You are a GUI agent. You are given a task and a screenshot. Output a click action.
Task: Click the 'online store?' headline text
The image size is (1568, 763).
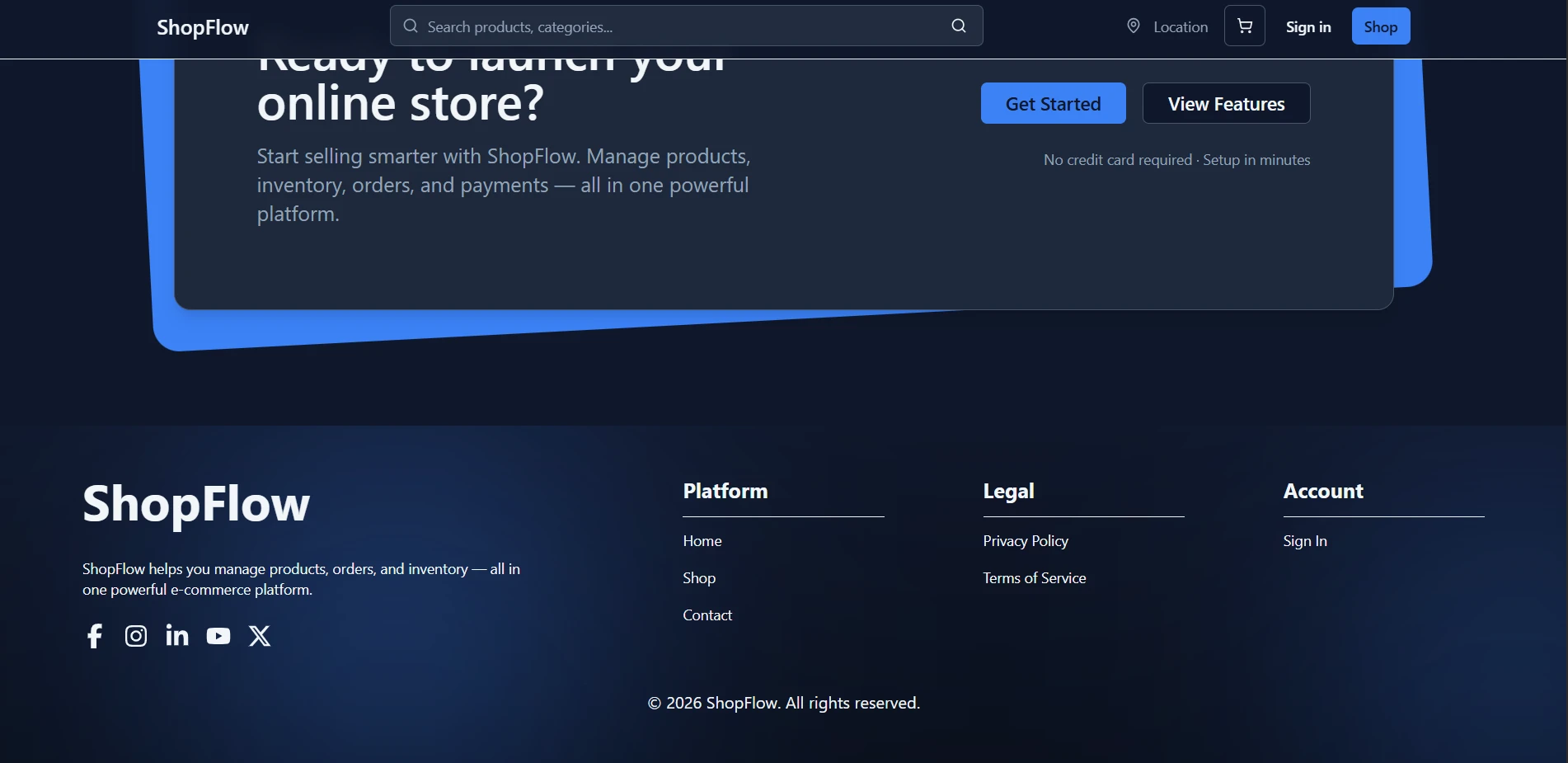pyautogui.click(x=401, y=104)
